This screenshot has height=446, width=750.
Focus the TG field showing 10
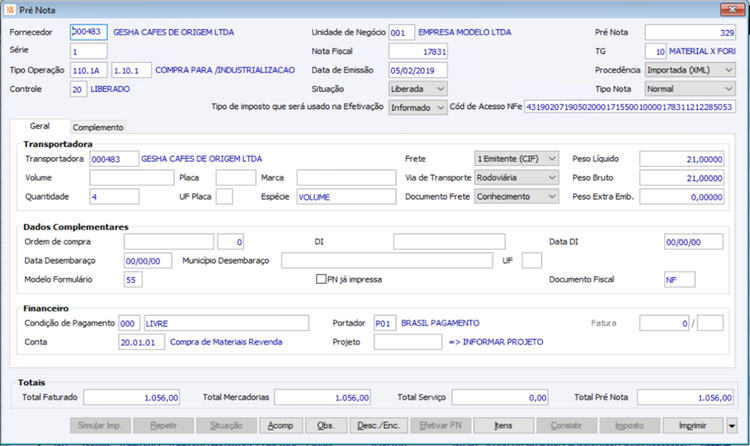pos(655,51)
